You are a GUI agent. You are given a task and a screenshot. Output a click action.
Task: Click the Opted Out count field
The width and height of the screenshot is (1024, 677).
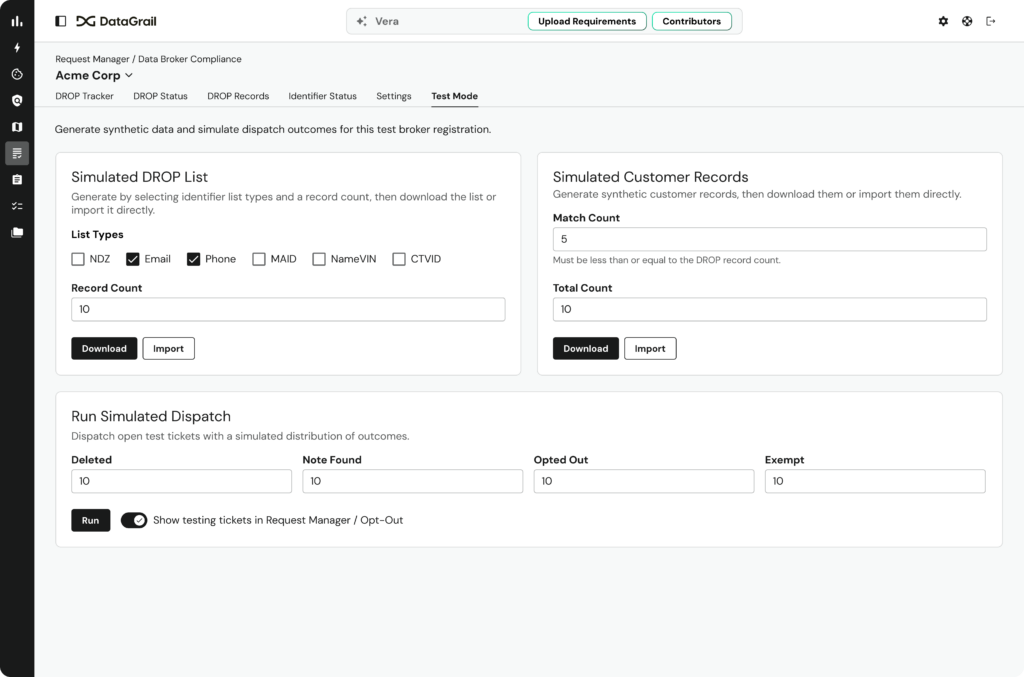(644, 481)
